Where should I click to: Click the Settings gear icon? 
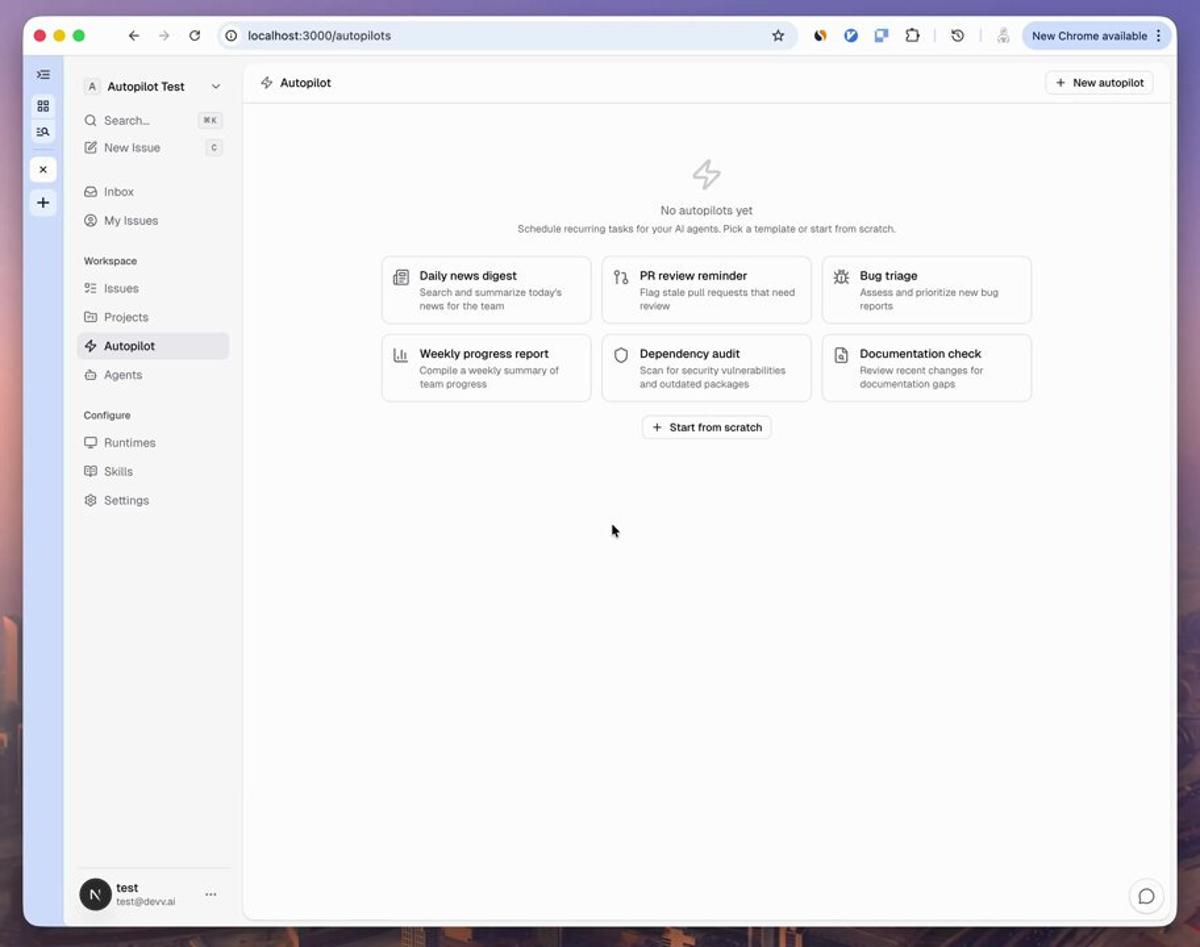pyautogui.click(x=91, y=500)
